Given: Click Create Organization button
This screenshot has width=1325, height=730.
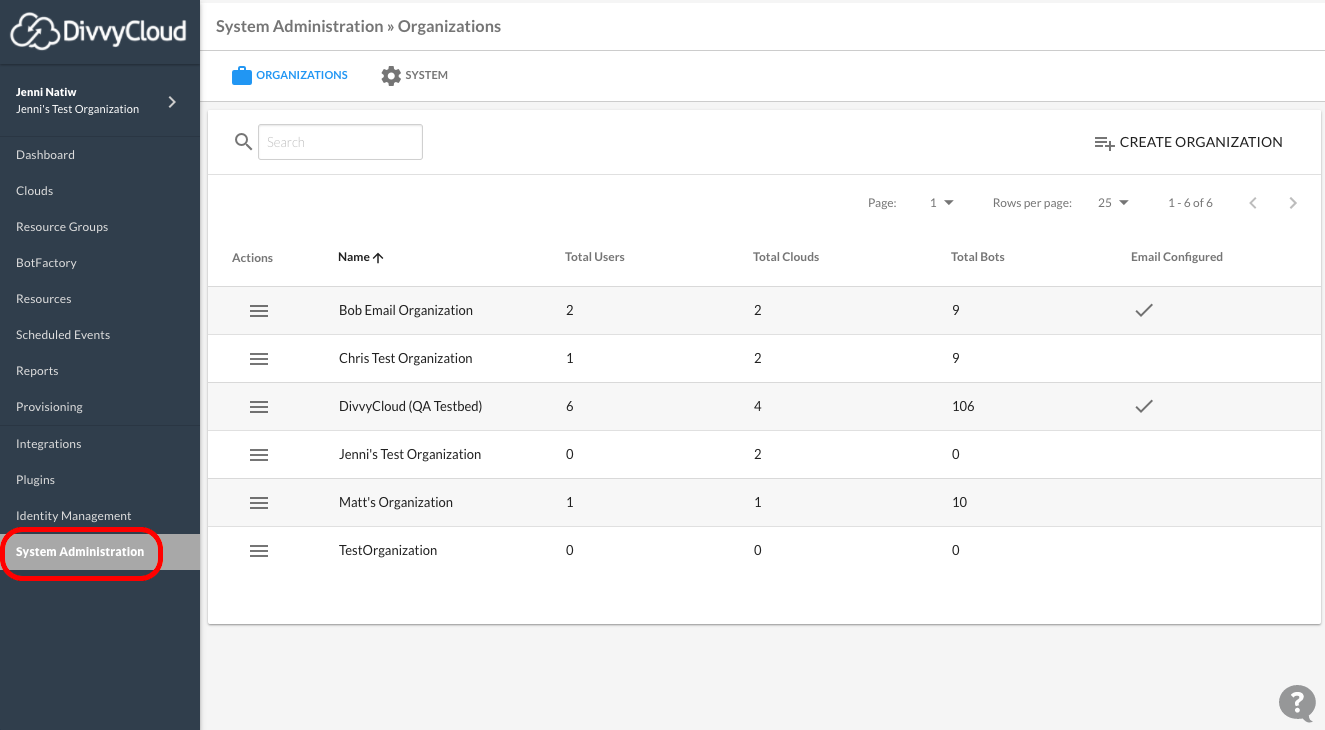Looking at the screenshot, I should (x=1188, y=143).
